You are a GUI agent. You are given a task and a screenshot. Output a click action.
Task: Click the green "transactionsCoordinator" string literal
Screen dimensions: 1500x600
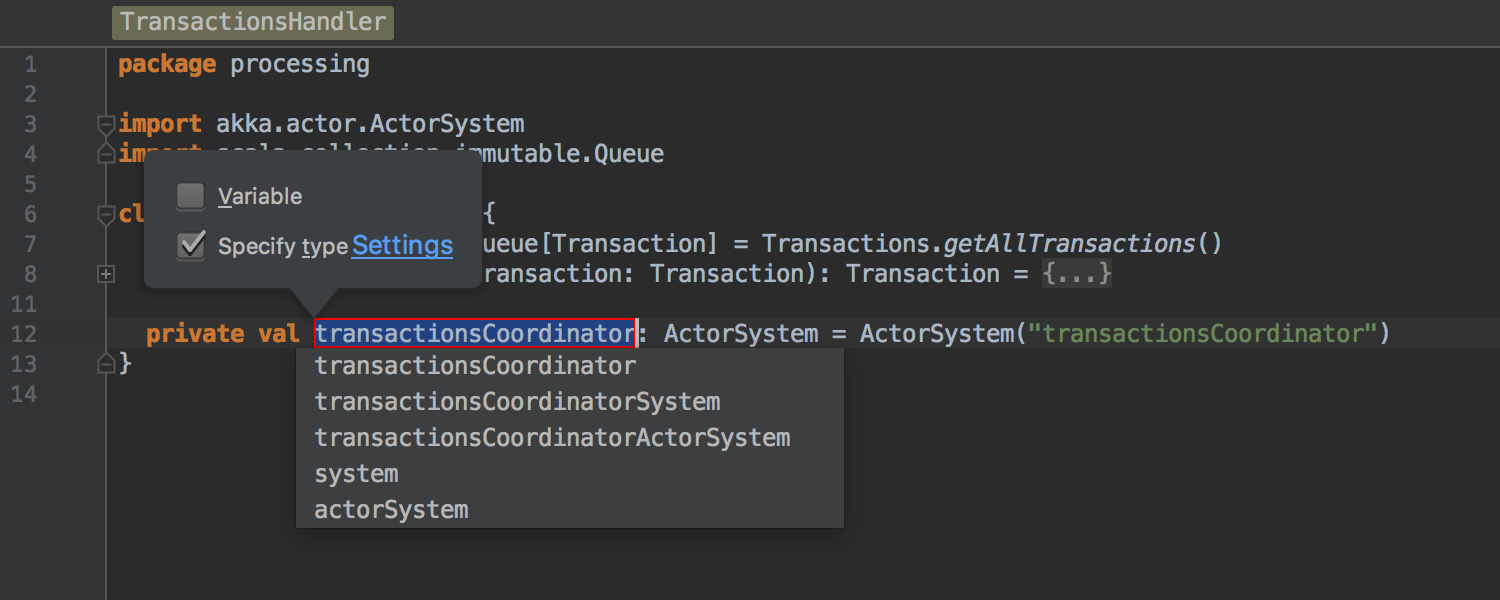click(1203, 334)
